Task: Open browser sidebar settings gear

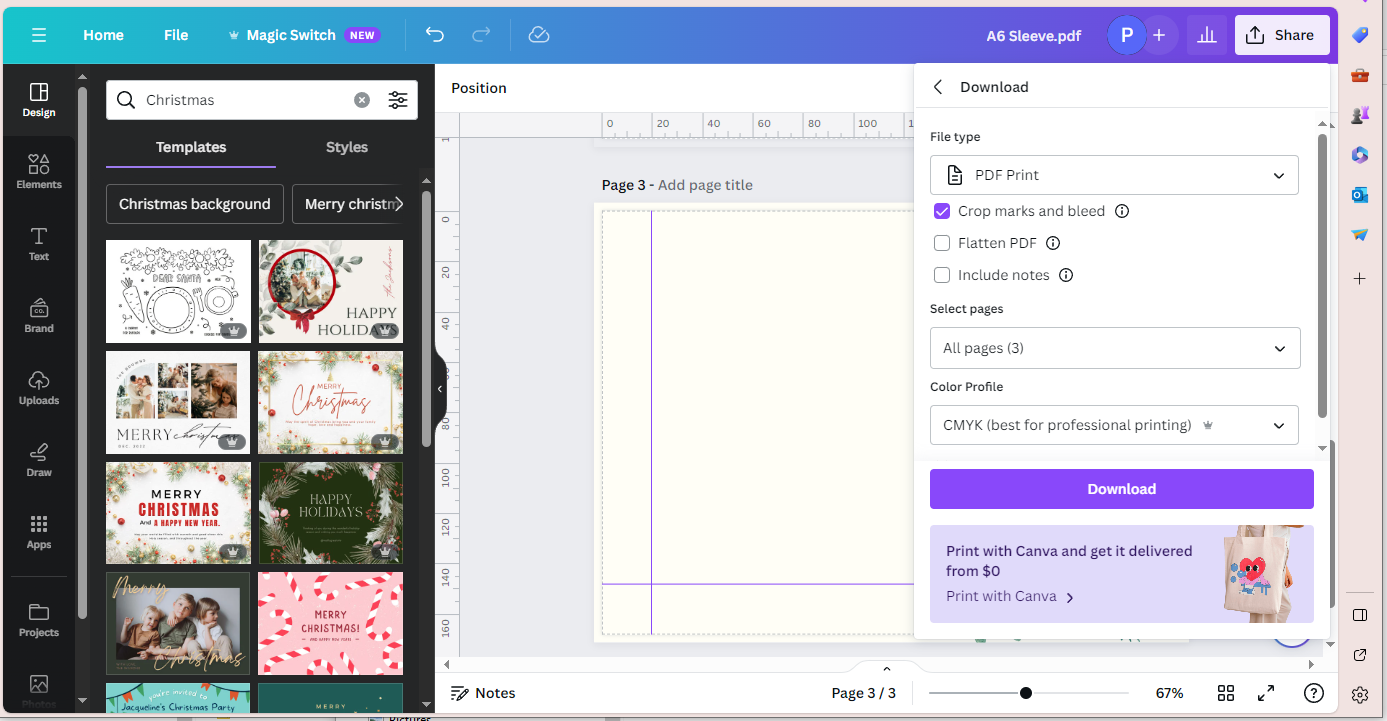Action: [1359, 694]
